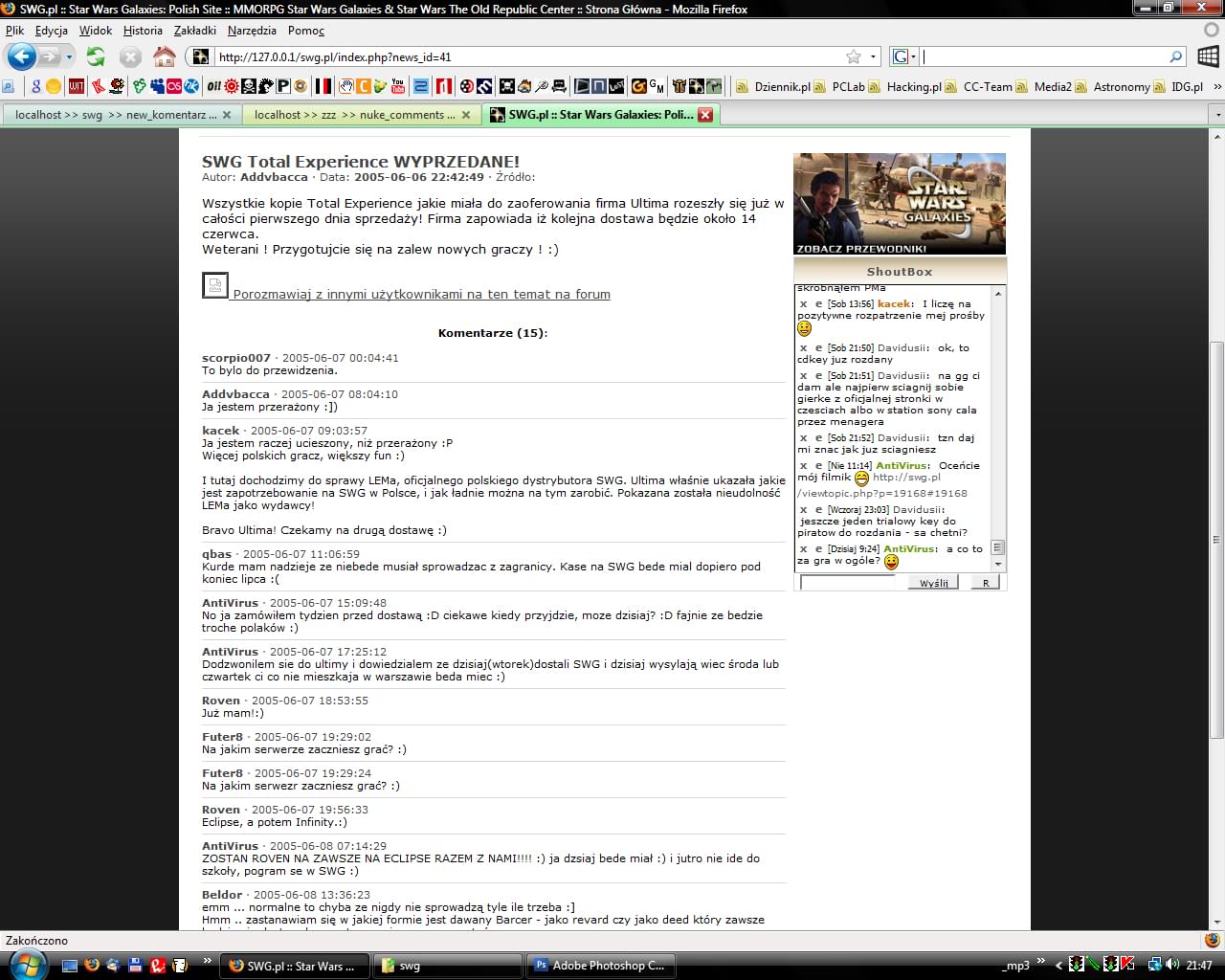Screen dimensions: 1225x980
Task: Open the YouTube bookmark icon
Action: (398, 86)
